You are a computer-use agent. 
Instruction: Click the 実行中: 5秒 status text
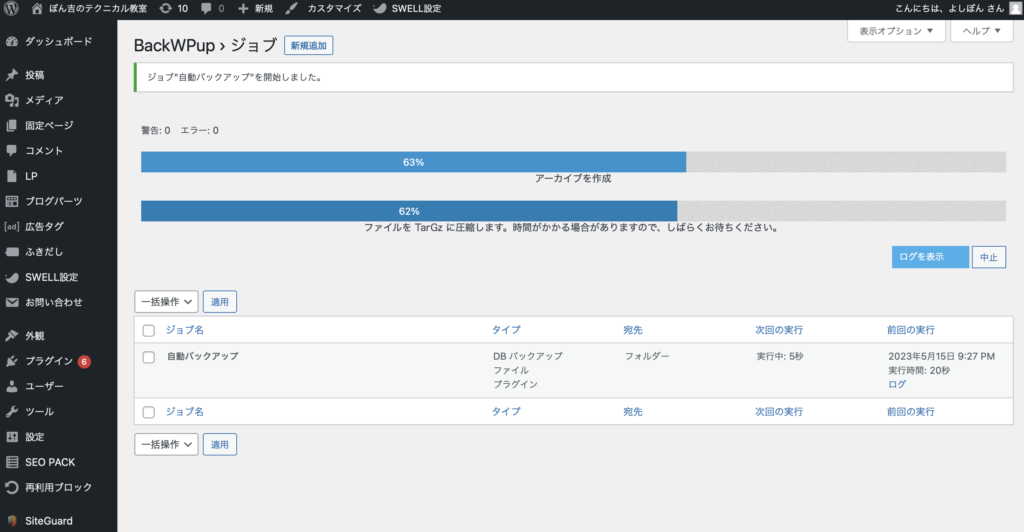tap(780, 356)
